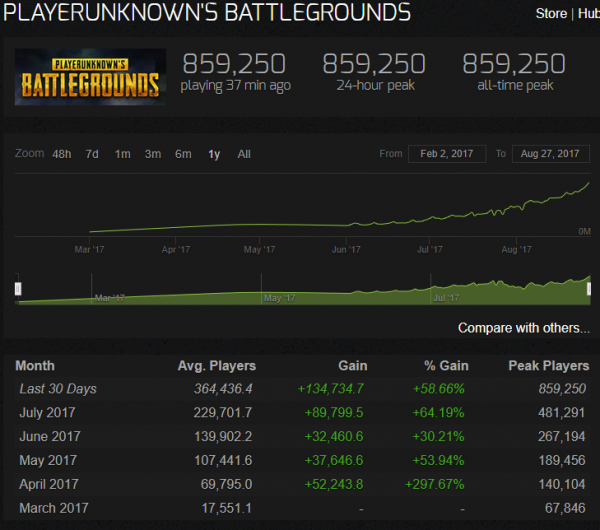The image size is (600, 530).
Task: Click May average 107,441.6
Action: click(x=223, y=460)
